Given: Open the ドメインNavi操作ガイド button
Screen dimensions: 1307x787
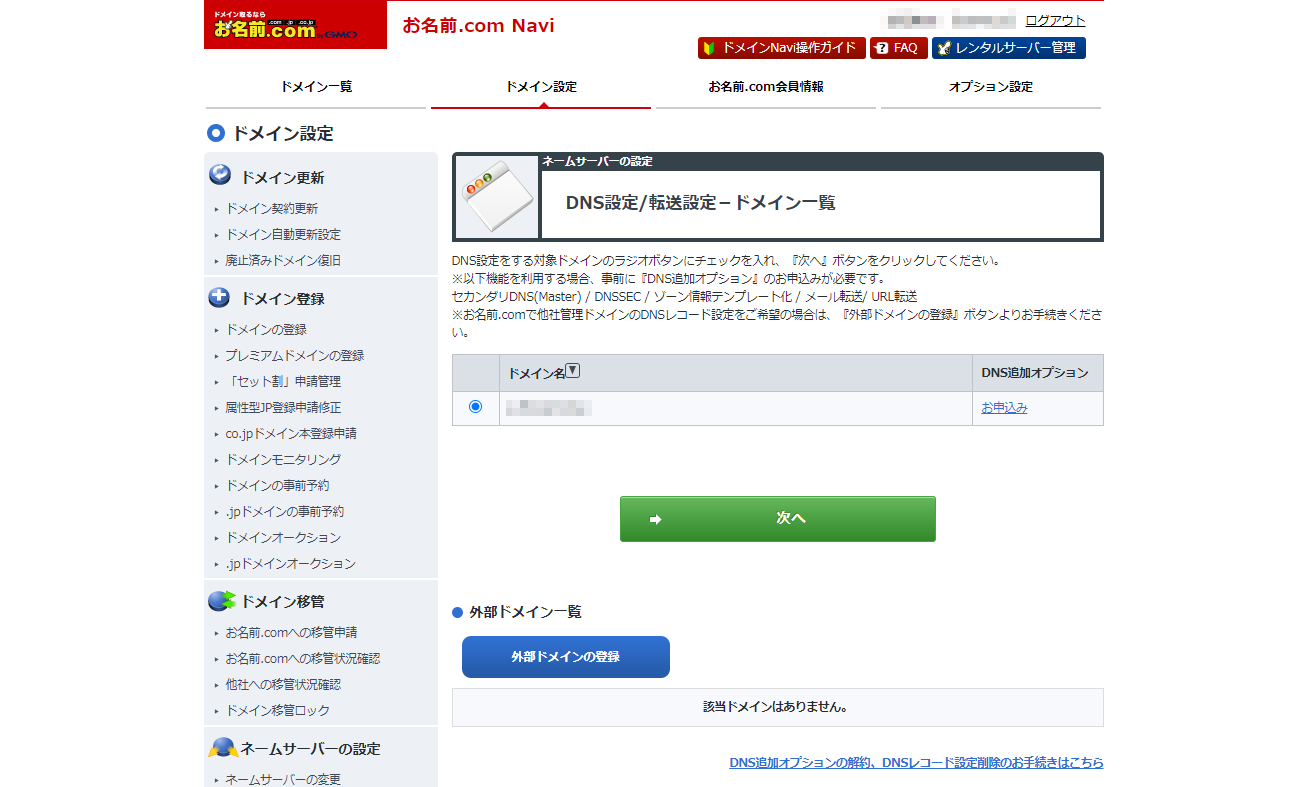Looking at the screenshot, I should pos(781,48).
